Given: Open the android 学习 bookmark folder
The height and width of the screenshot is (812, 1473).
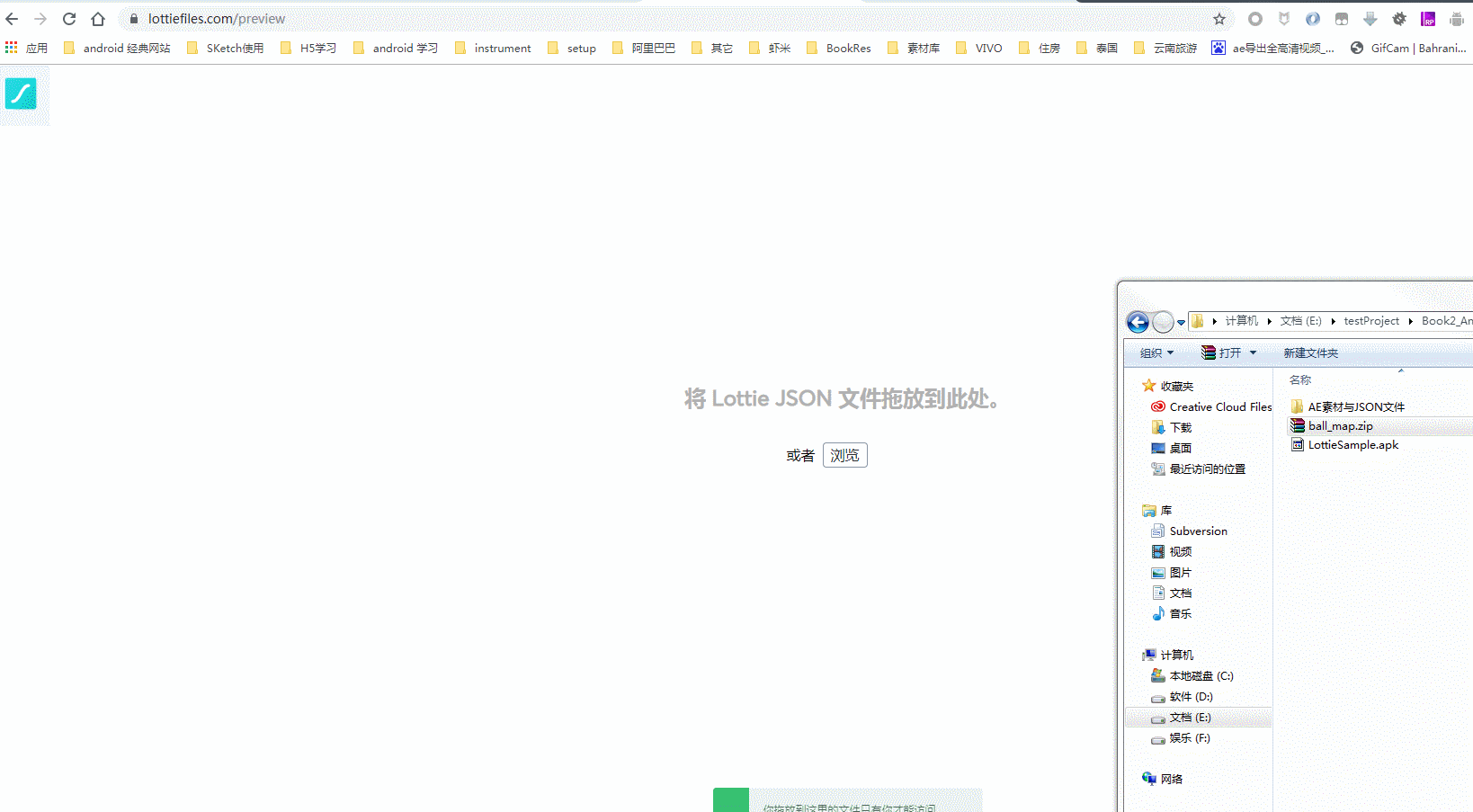Looking at the screenshot, I should [396, 48].
